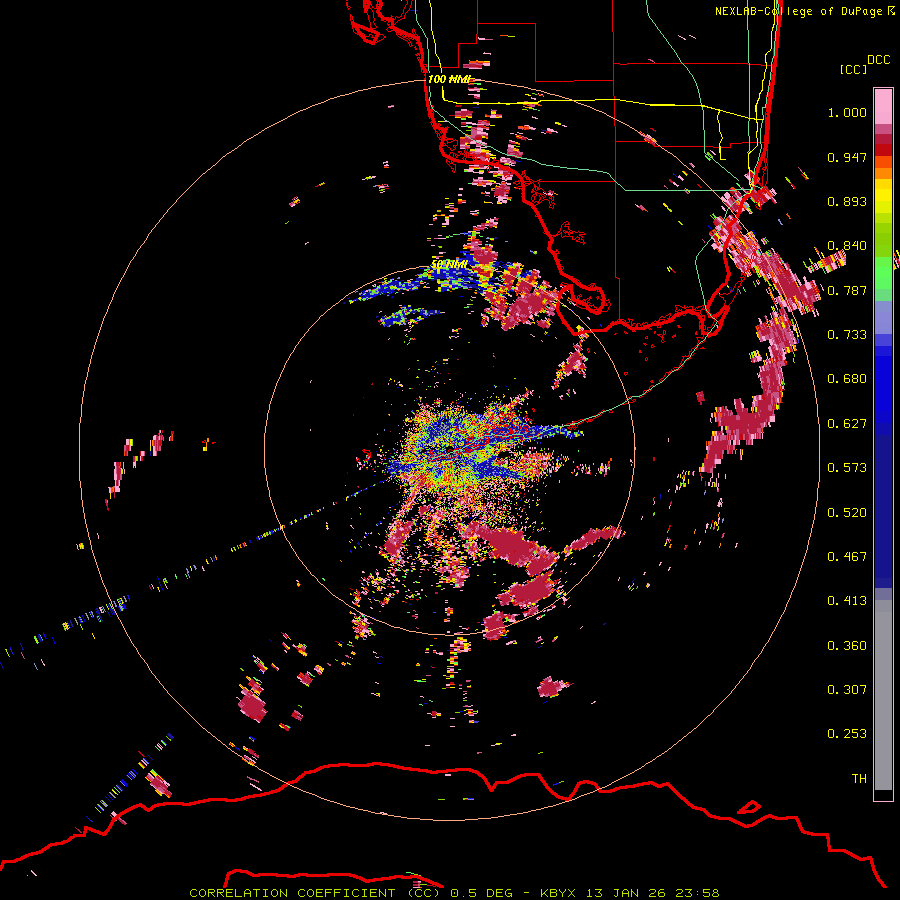The width and height of the screenshot is (900, 900).
Task: Click the pink top segment of the color bar
Action: coord(883,107)
